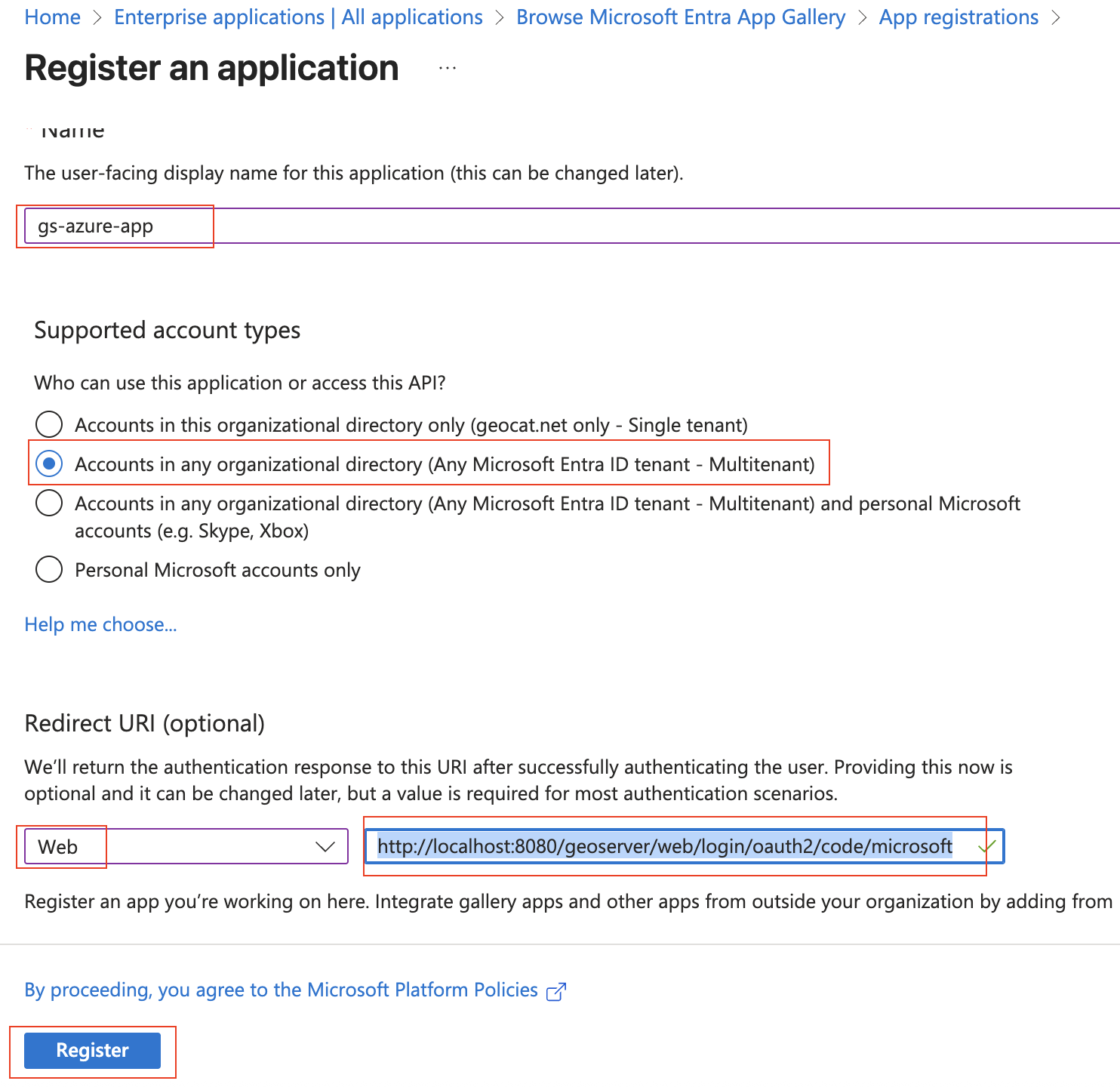Image resolution: width=1120 pixels, height=1087 pixels.
Task: Choose Multitenant and personal Microsoft accounts option
Action: coord(49,503)
